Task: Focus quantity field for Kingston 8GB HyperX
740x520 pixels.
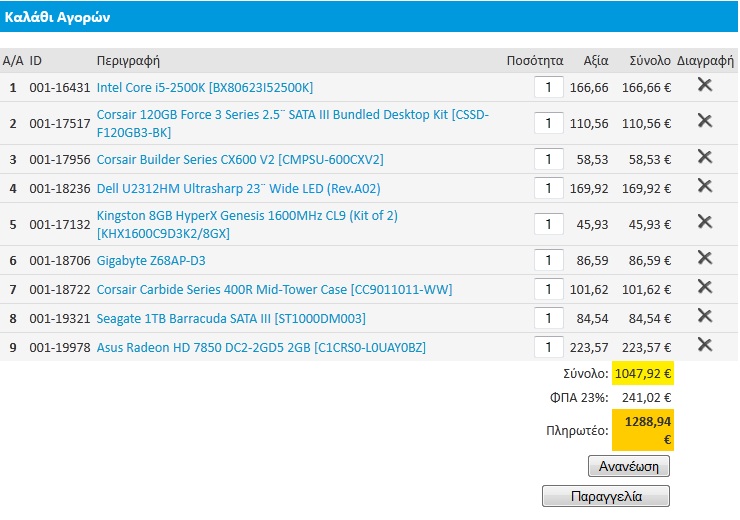Action: tap(548, 224)
